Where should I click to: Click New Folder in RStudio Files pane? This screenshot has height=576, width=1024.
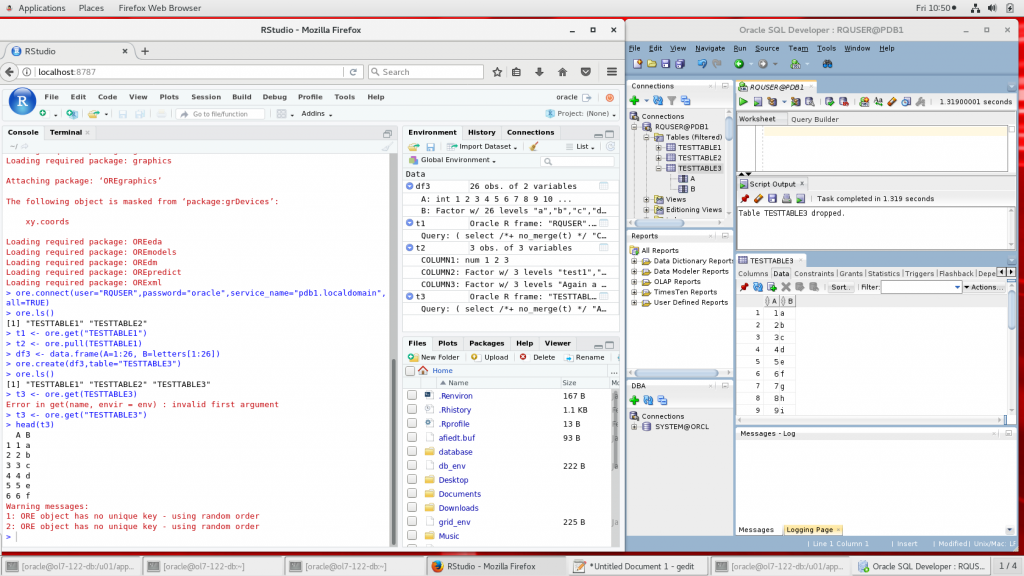click(x=434, y=358)
